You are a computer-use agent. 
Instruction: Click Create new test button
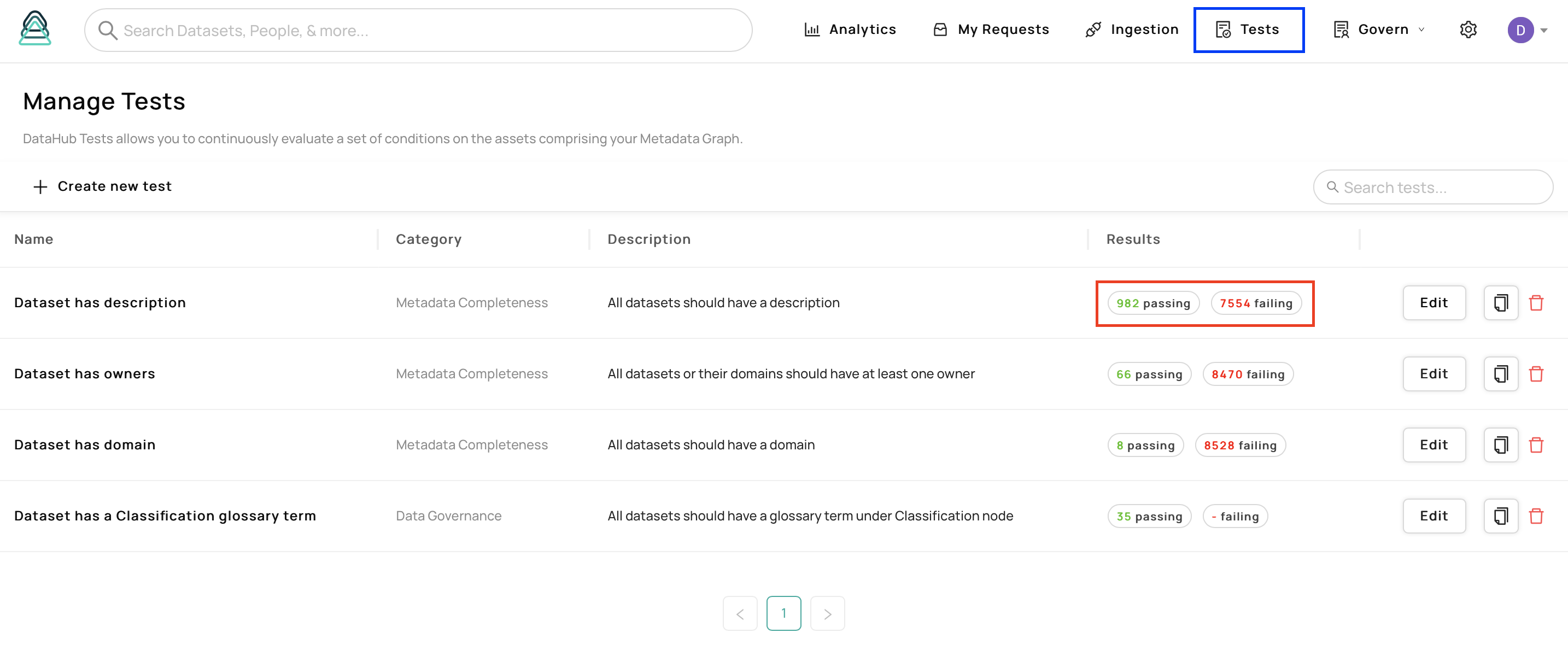coord(102,186)
